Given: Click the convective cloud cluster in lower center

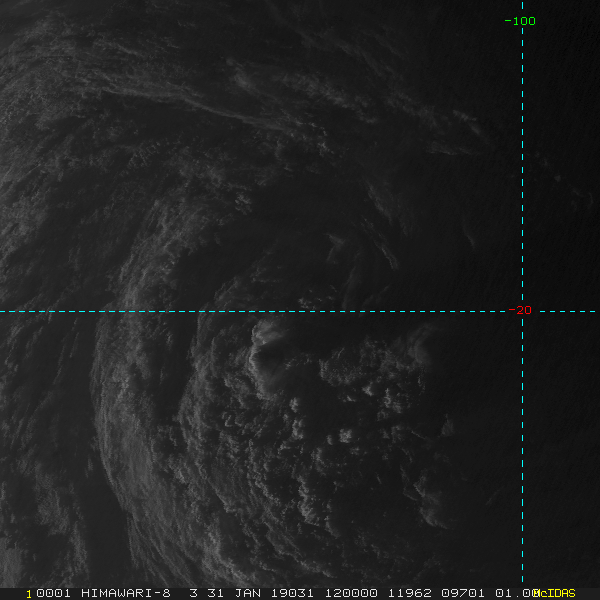Looking at the screenshot, I should (330, 430).
